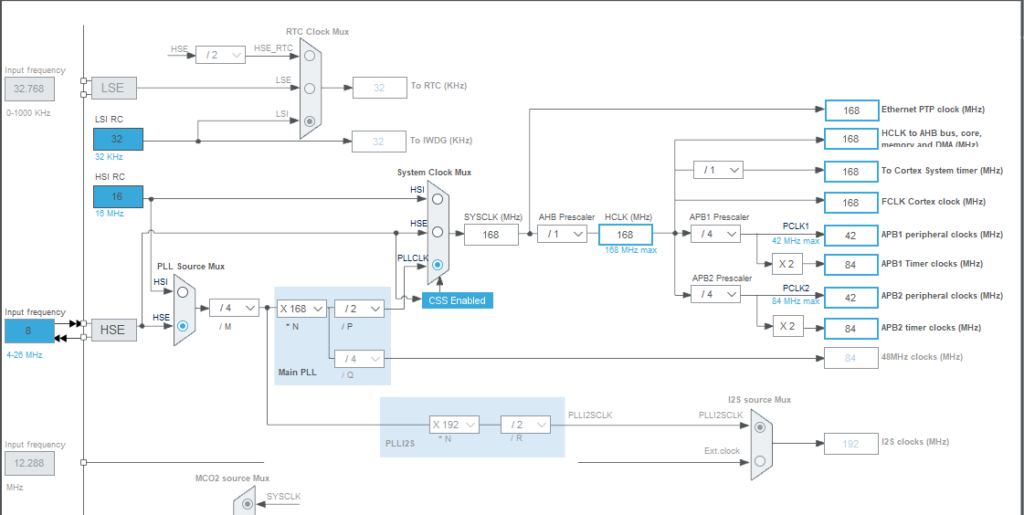Select LSI in RTC Clock Mux

[x=310, y=121]
